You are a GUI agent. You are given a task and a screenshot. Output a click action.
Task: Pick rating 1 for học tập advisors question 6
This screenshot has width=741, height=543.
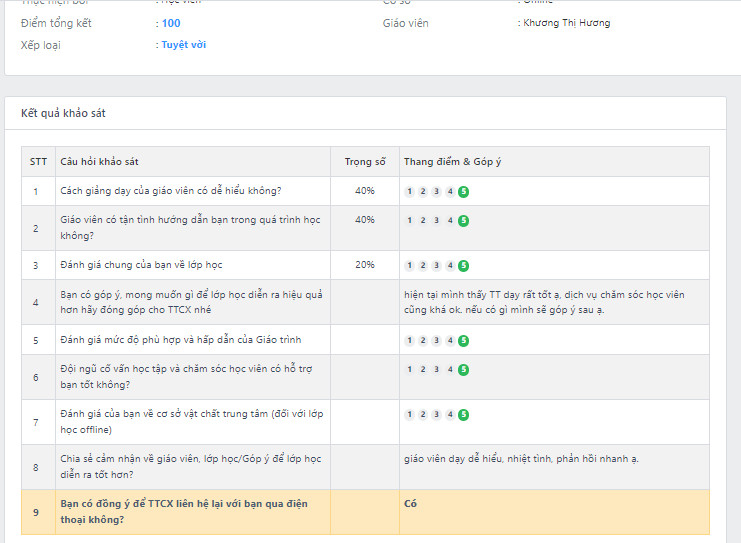point(410,370)
